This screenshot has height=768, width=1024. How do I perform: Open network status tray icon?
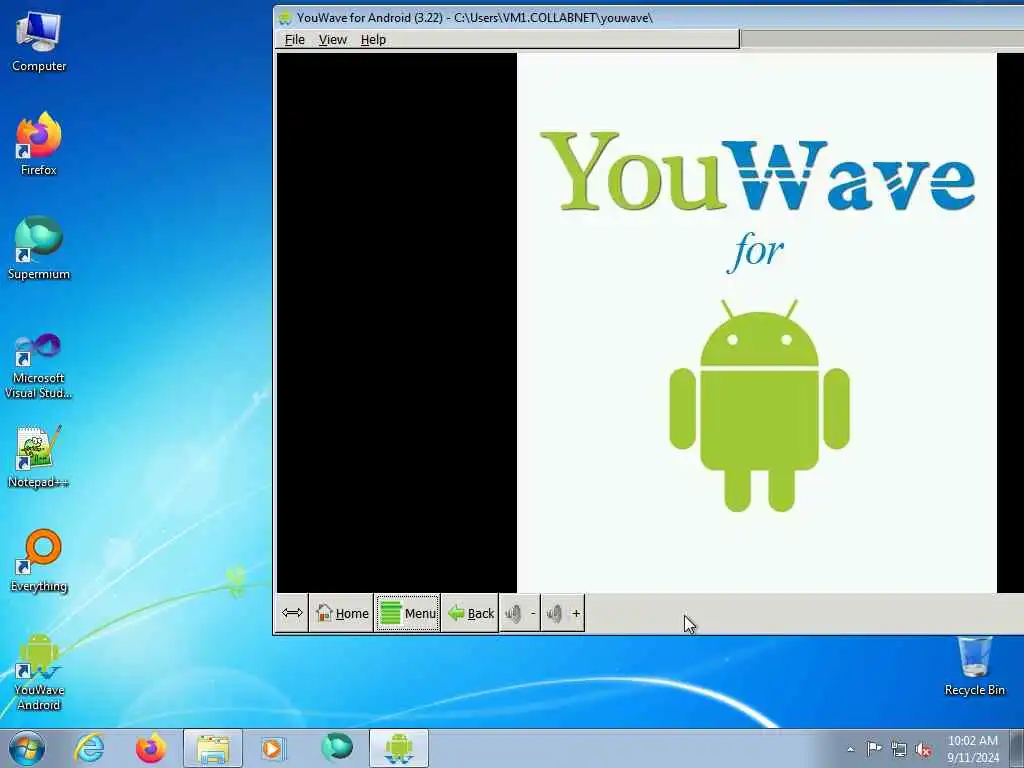click(899, 749)
